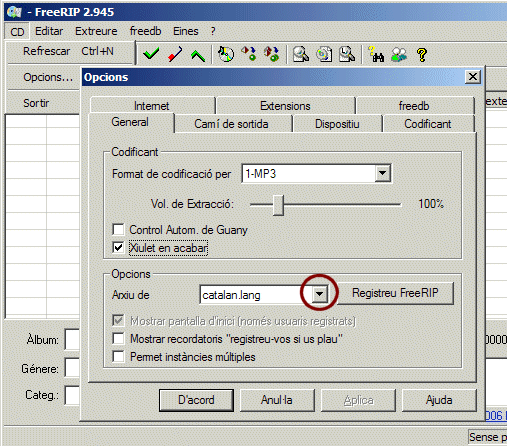
Task: Open the Eines menu
Action: click(186, 31)
